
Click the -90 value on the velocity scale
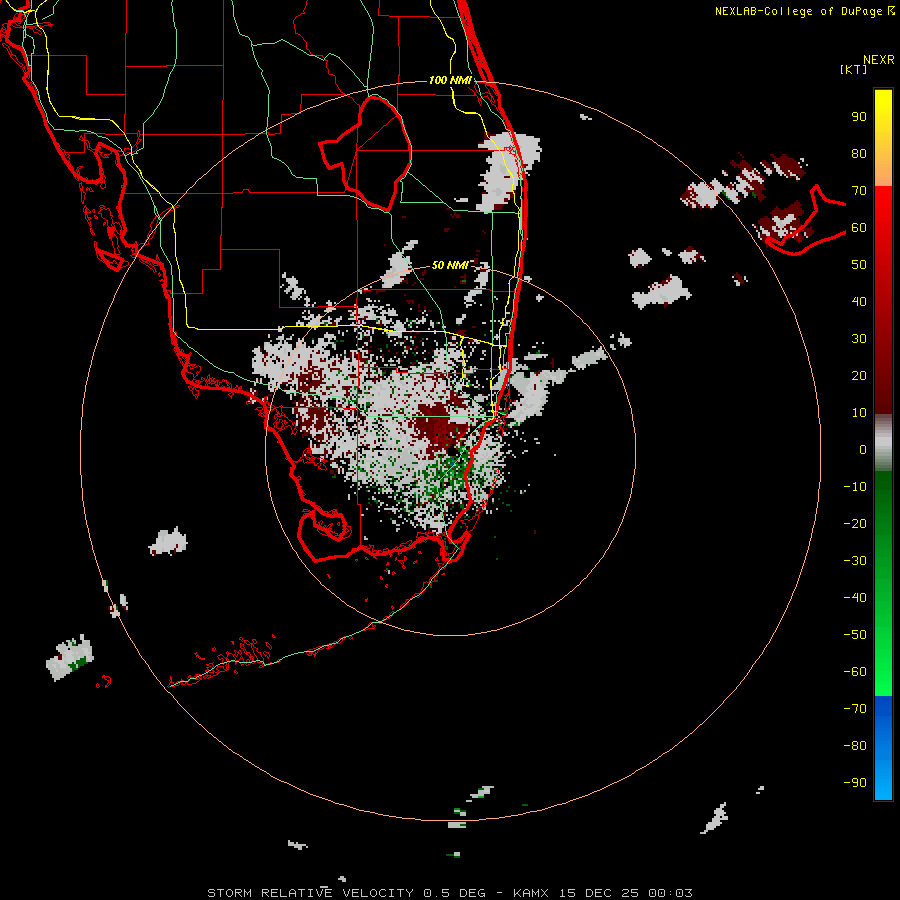tap(855, 782)
